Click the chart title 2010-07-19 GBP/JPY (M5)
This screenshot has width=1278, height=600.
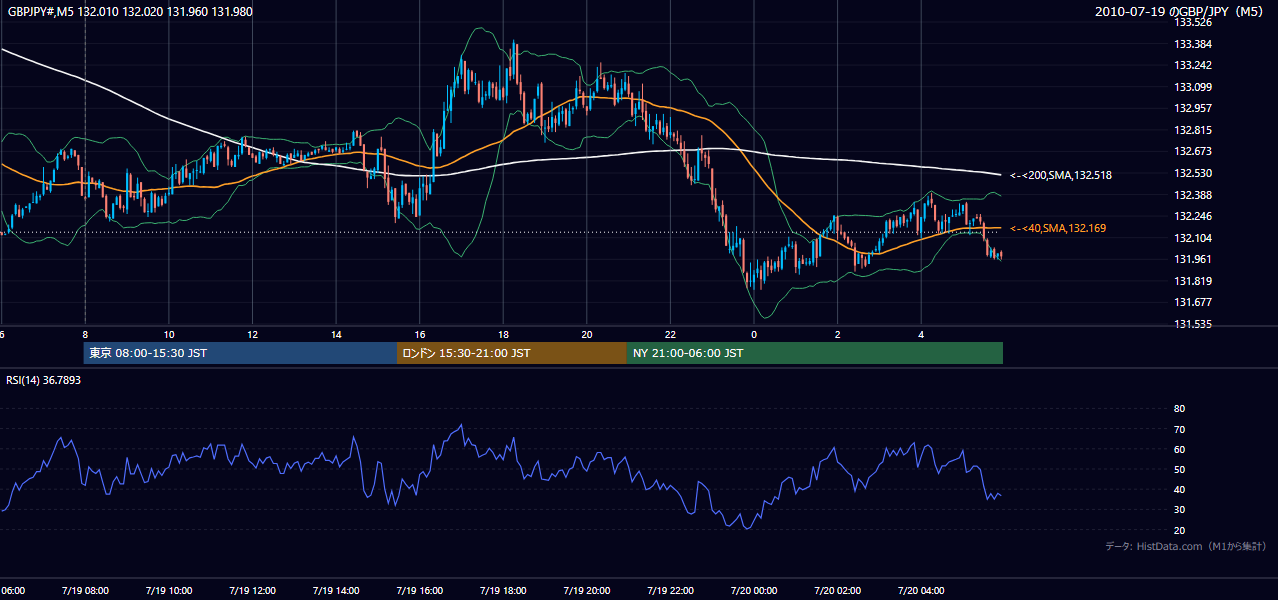[x=1180, y=12]
